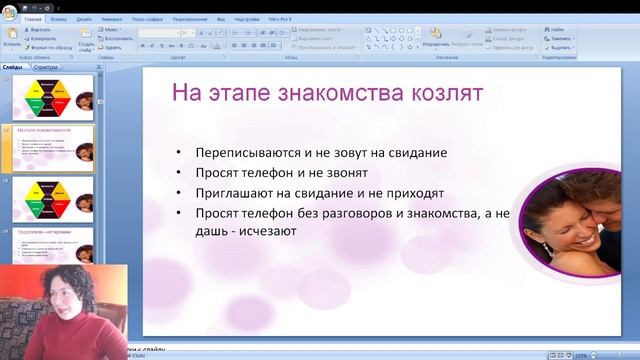
Task: Toggle numbered list
Action: [x=249, y=33]
